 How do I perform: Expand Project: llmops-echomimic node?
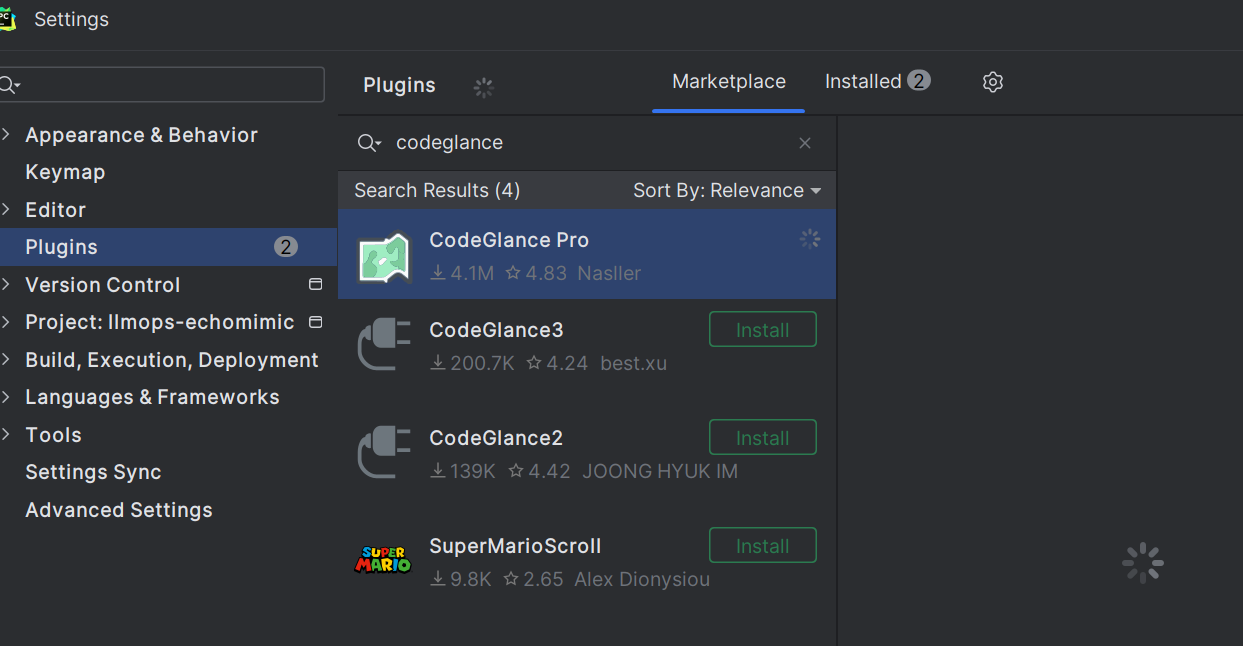6,322
